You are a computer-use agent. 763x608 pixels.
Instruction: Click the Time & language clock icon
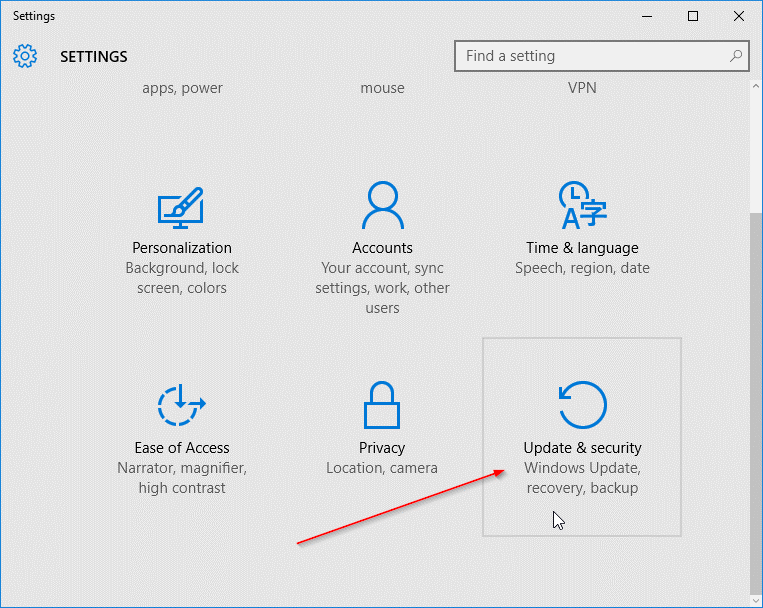pyautogui.click(x=582, y=206)
